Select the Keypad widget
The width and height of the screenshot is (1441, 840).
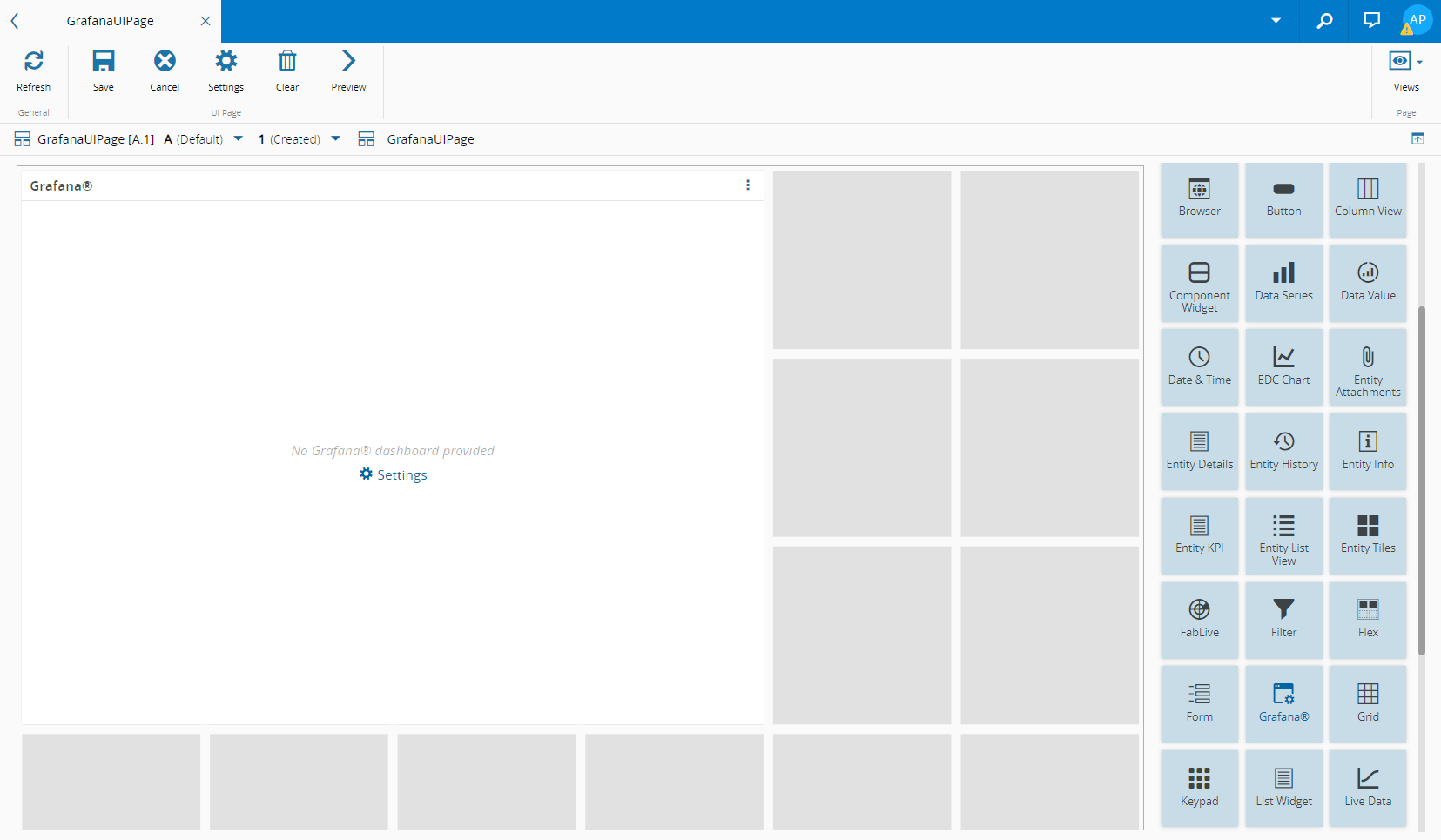pos(1199,789)
